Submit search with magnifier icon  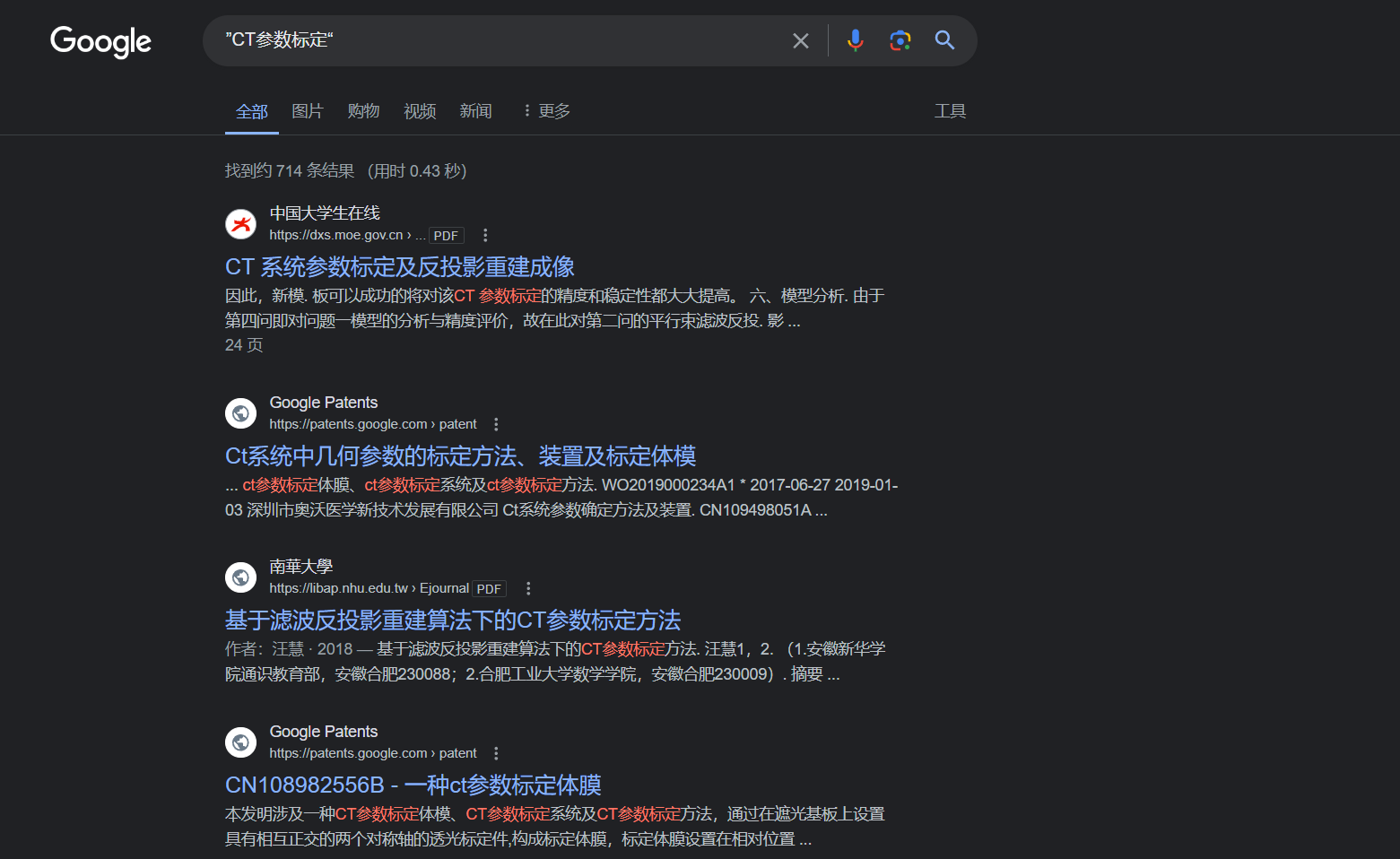(944, 40)
